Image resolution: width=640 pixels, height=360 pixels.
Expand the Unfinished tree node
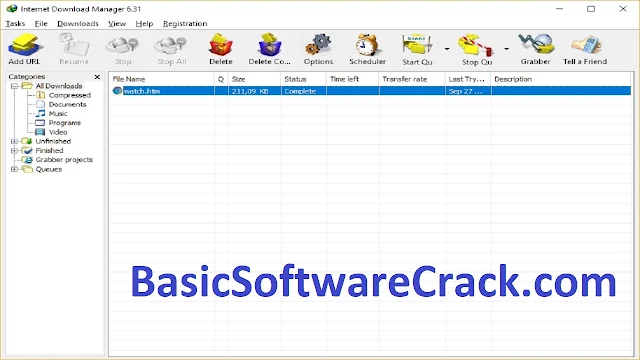pyautogui.click(x=14, y=141)
